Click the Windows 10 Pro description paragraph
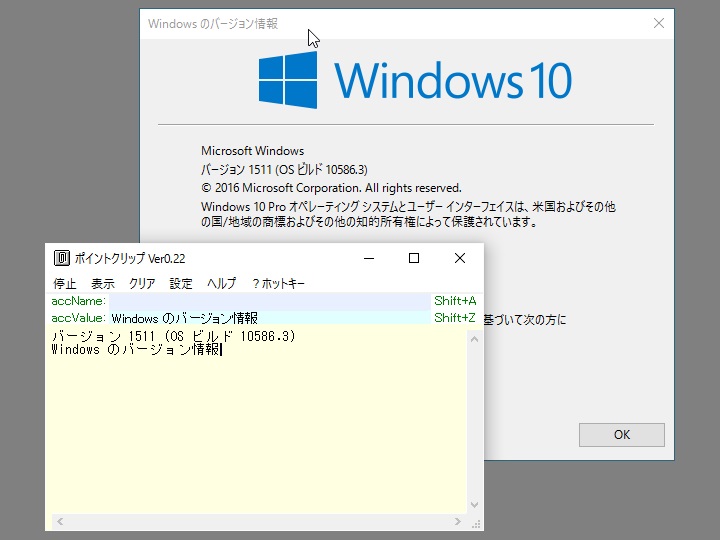720x540 pixels. (x=408, y=214)
